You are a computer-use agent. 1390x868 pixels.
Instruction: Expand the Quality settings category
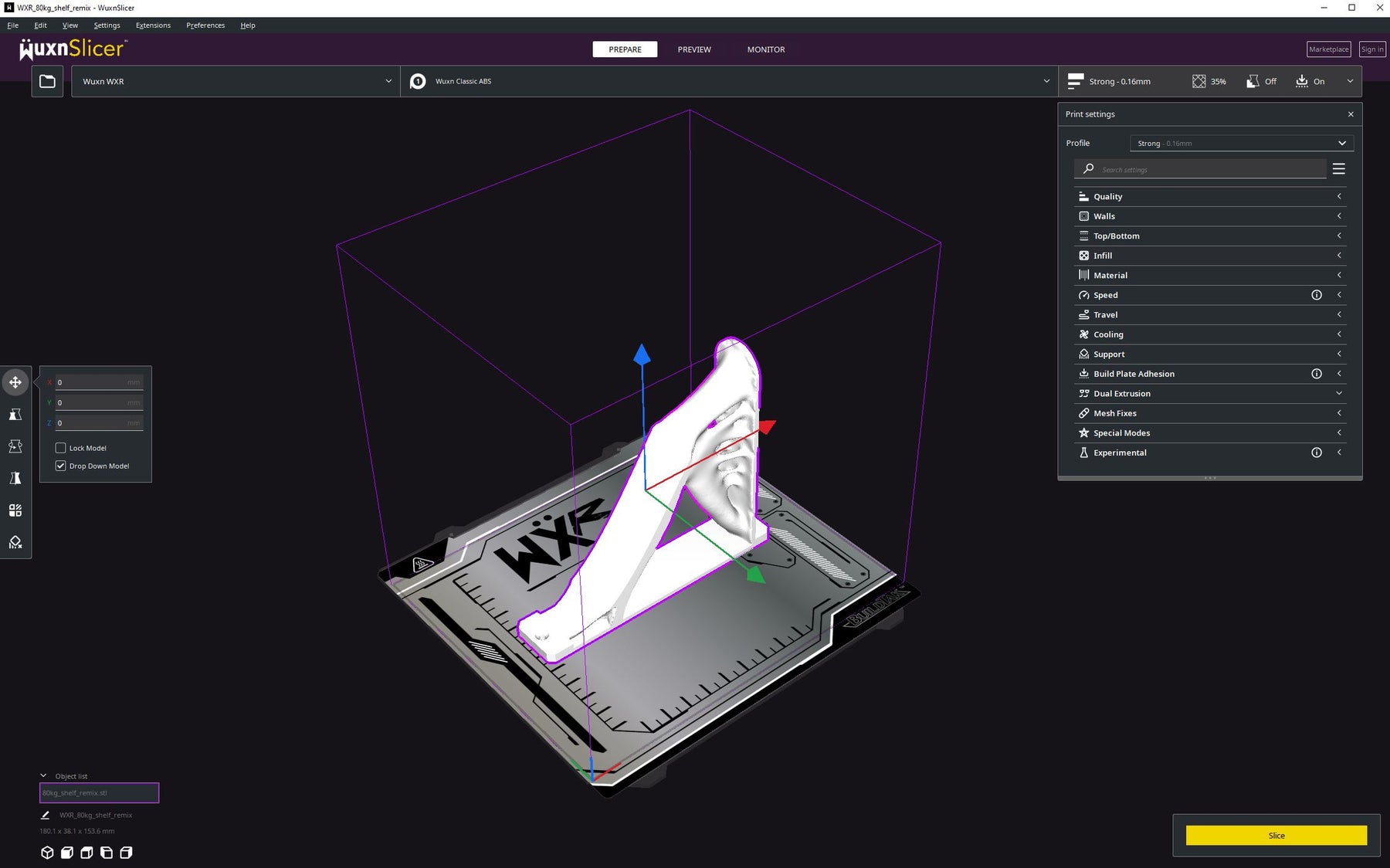1210,196
